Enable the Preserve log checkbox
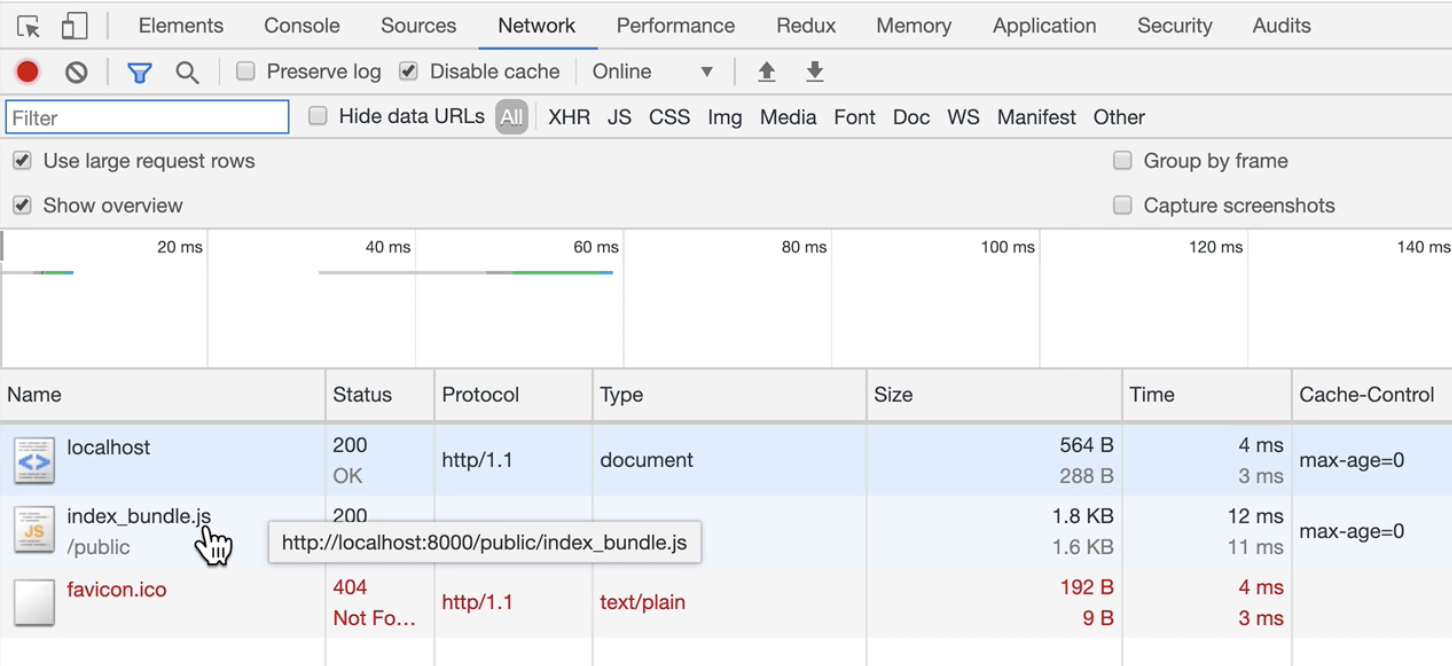Image resolution: width=1452 pixels, height=666 pixels. 246,71
